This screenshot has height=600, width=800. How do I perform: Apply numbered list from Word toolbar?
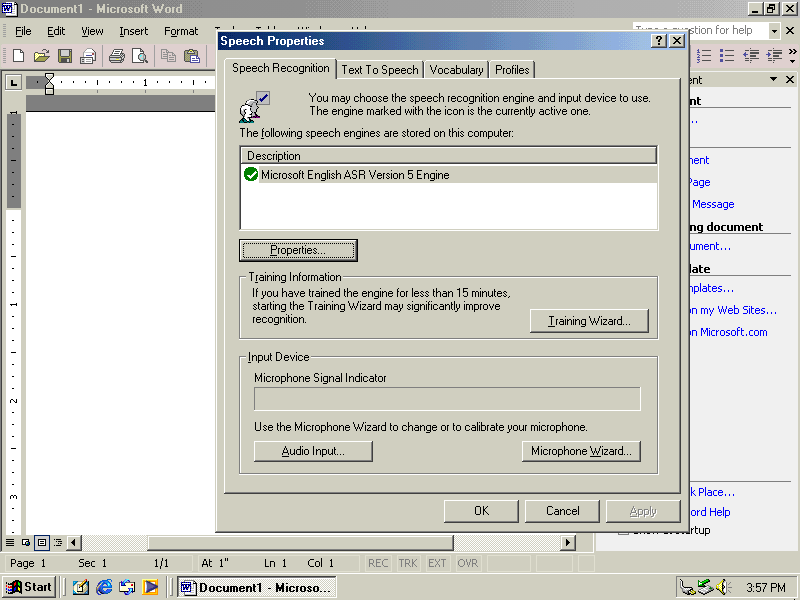[704, 55]
